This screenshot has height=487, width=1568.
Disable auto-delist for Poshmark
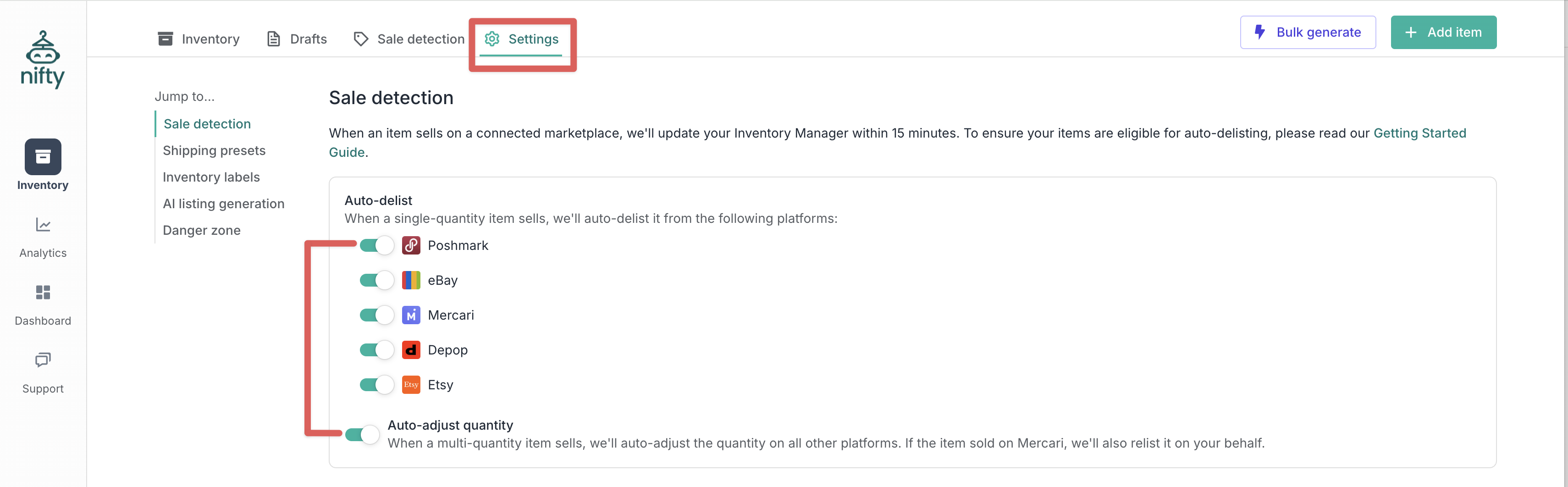click(376, 245)
